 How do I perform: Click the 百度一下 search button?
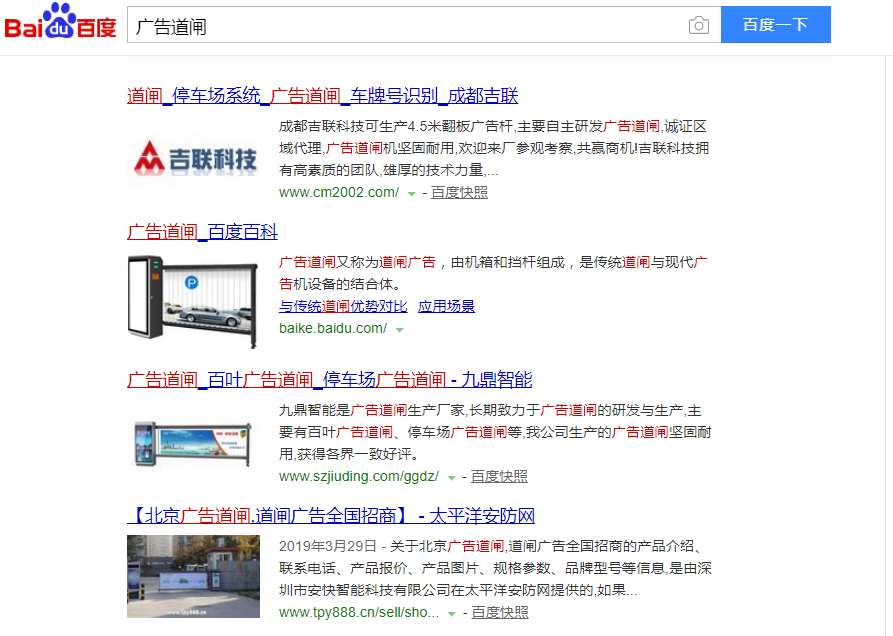775,25
